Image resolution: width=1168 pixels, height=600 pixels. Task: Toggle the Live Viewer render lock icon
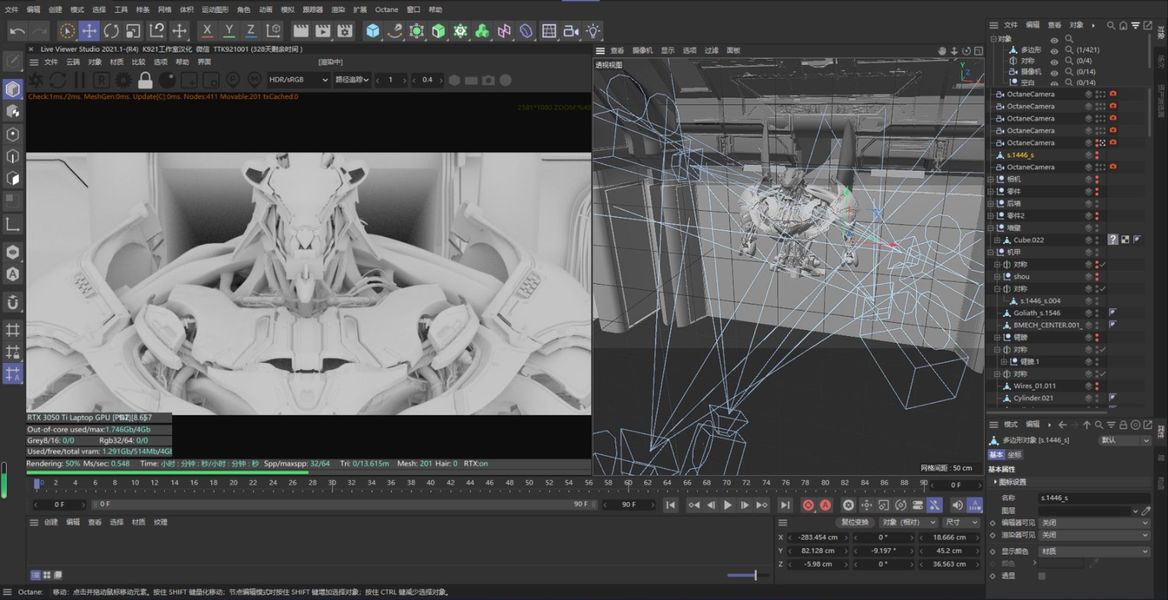145,80
